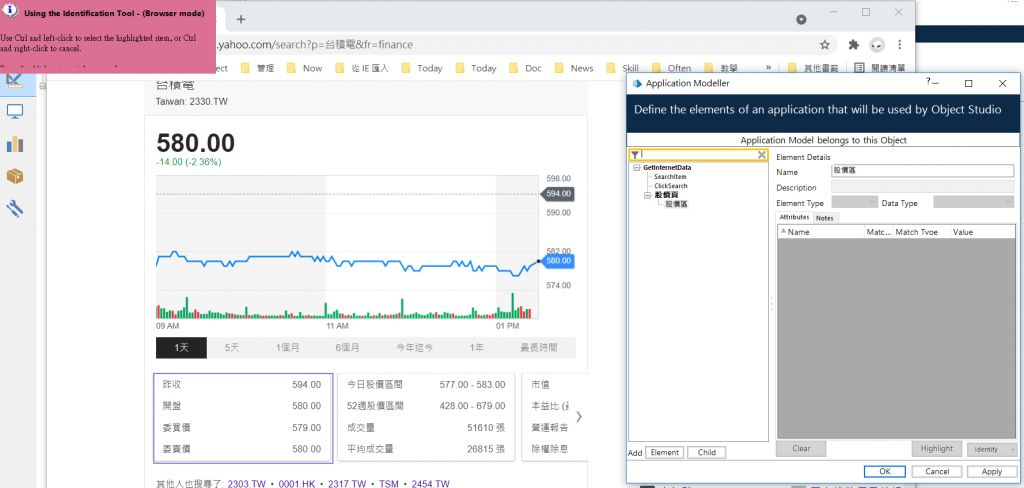Open the Identify button dropdown arrow
The height and width of the screenshot is (488, 1024).
(1012, 449)
